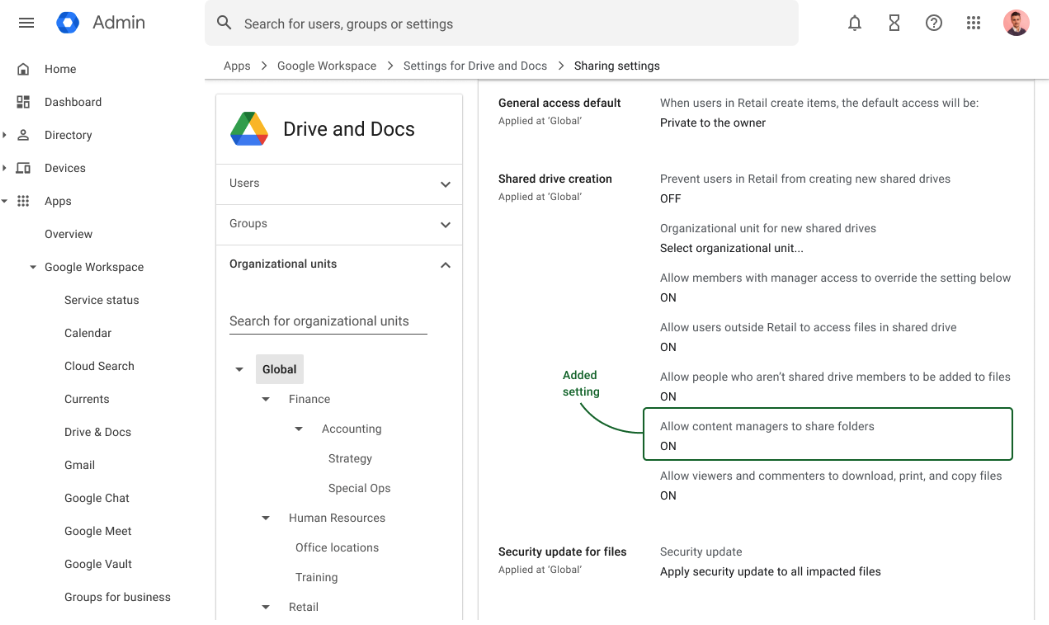Screen dimensions: 1049x625
Task: Open Currents in sidebar
Action: pyautogui.click(x=86, y=399)
